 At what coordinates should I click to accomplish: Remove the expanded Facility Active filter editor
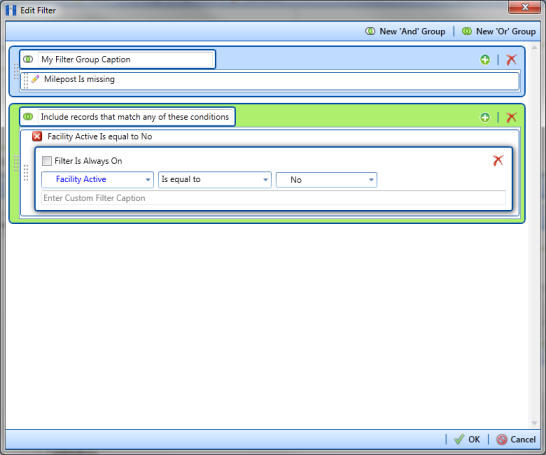click(498, 160)
